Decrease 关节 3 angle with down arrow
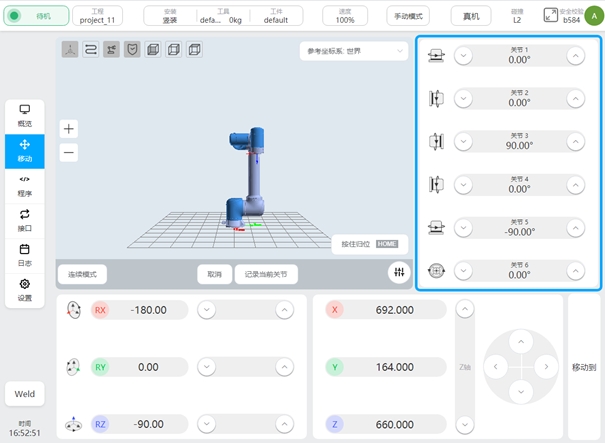 point(463,141)
